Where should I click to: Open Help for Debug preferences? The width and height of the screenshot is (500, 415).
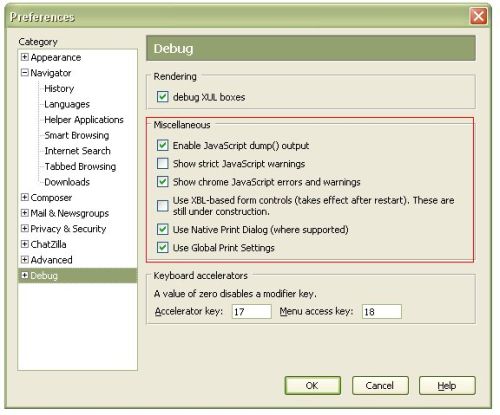point(447,386)
